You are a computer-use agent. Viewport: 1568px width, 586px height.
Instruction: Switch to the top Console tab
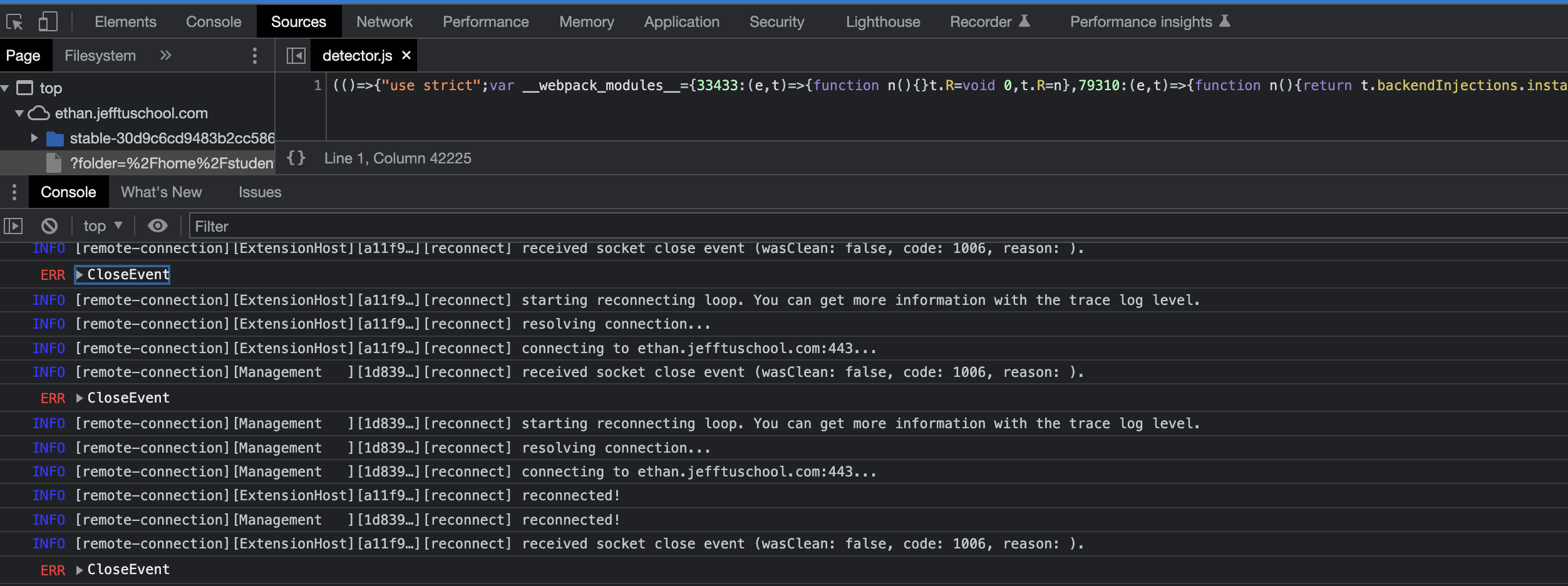tap(214, 22)
